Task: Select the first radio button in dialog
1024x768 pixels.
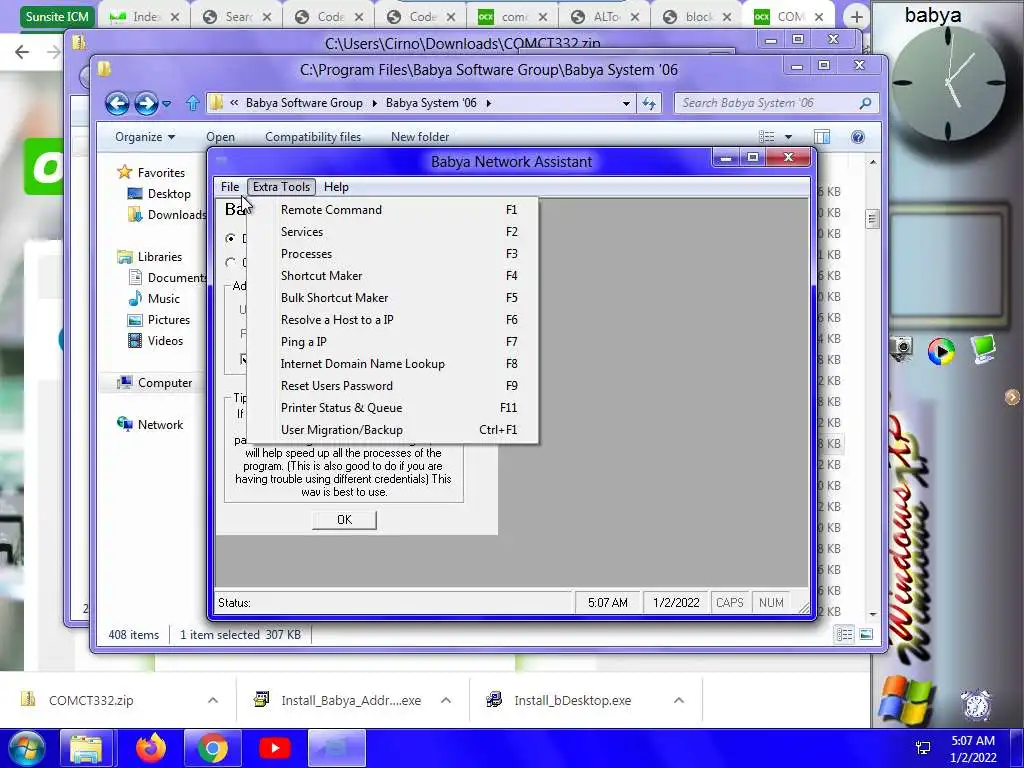Action: click(x=230, y=238)
